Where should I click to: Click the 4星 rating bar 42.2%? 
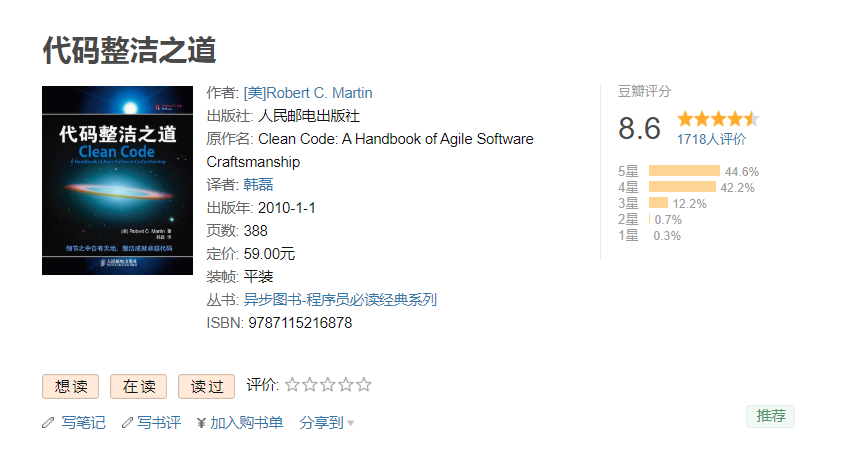pos(682,187)
